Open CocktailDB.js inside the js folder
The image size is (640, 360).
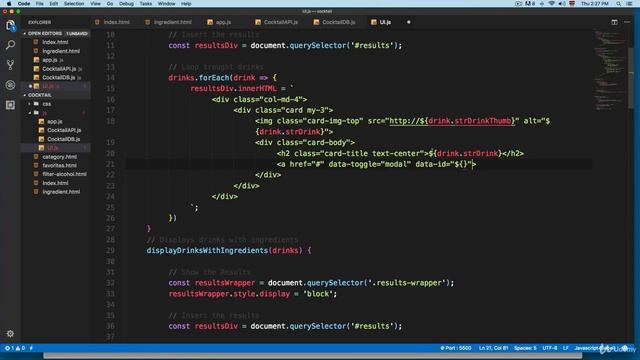coord(63,139)
